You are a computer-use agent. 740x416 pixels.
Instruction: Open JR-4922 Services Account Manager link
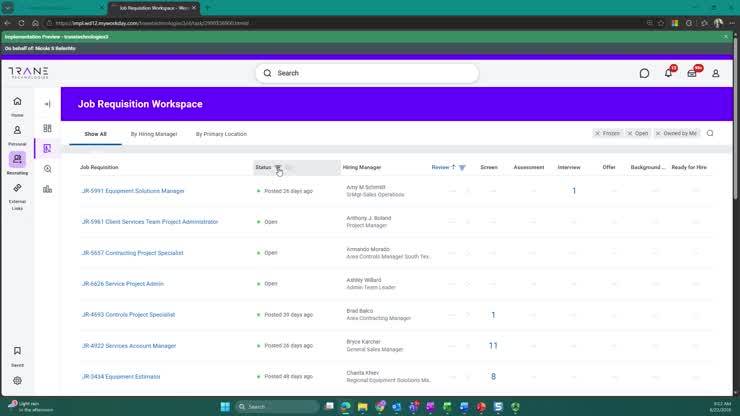point(129,346)
